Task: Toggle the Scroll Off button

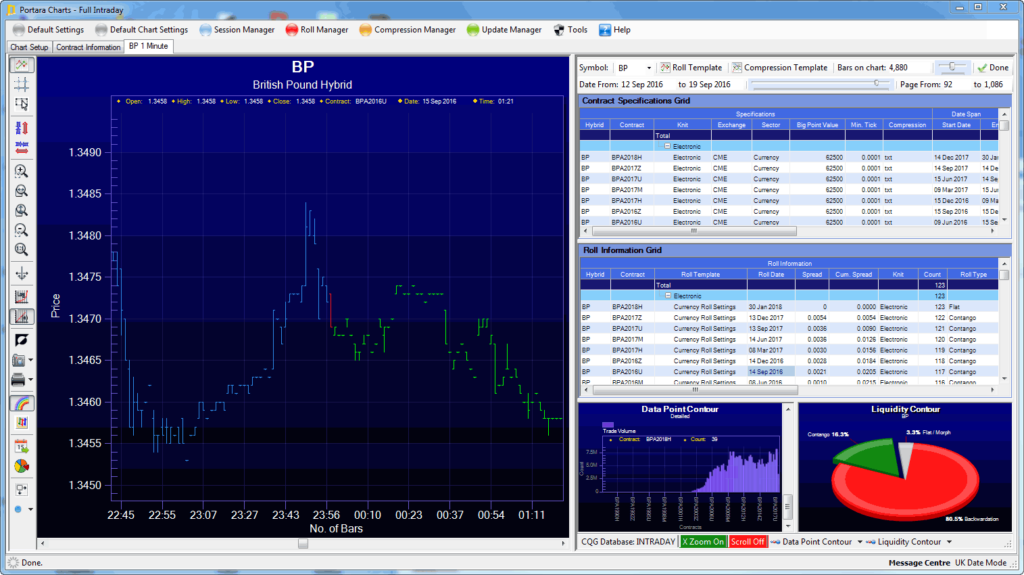Action: point(747,542)
